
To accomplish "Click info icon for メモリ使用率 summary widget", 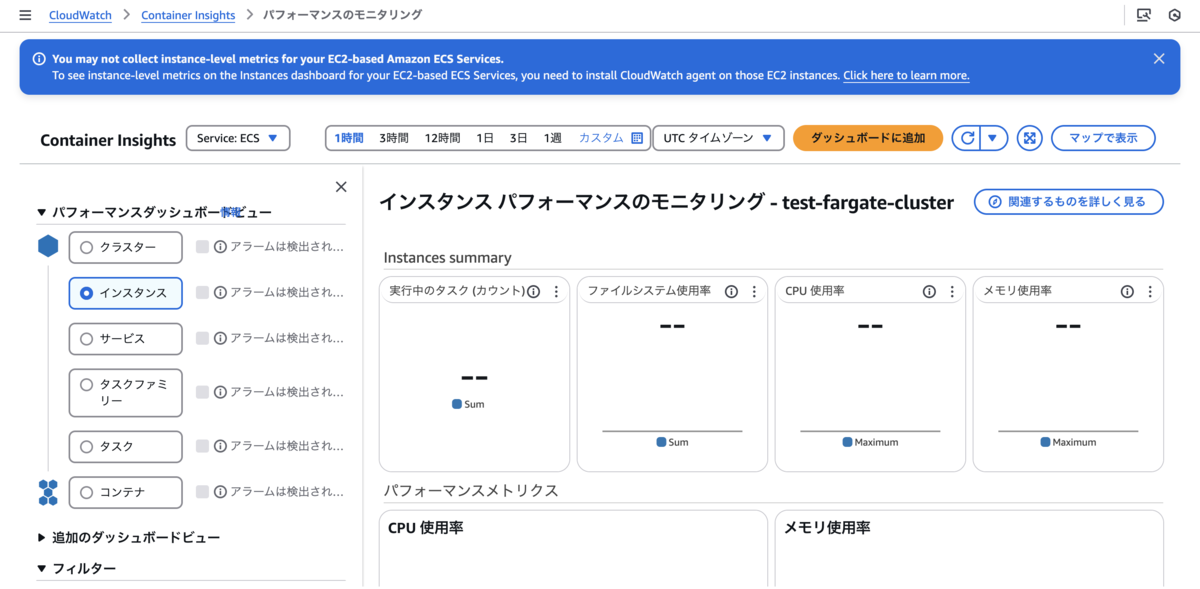I will [1127, 292].
